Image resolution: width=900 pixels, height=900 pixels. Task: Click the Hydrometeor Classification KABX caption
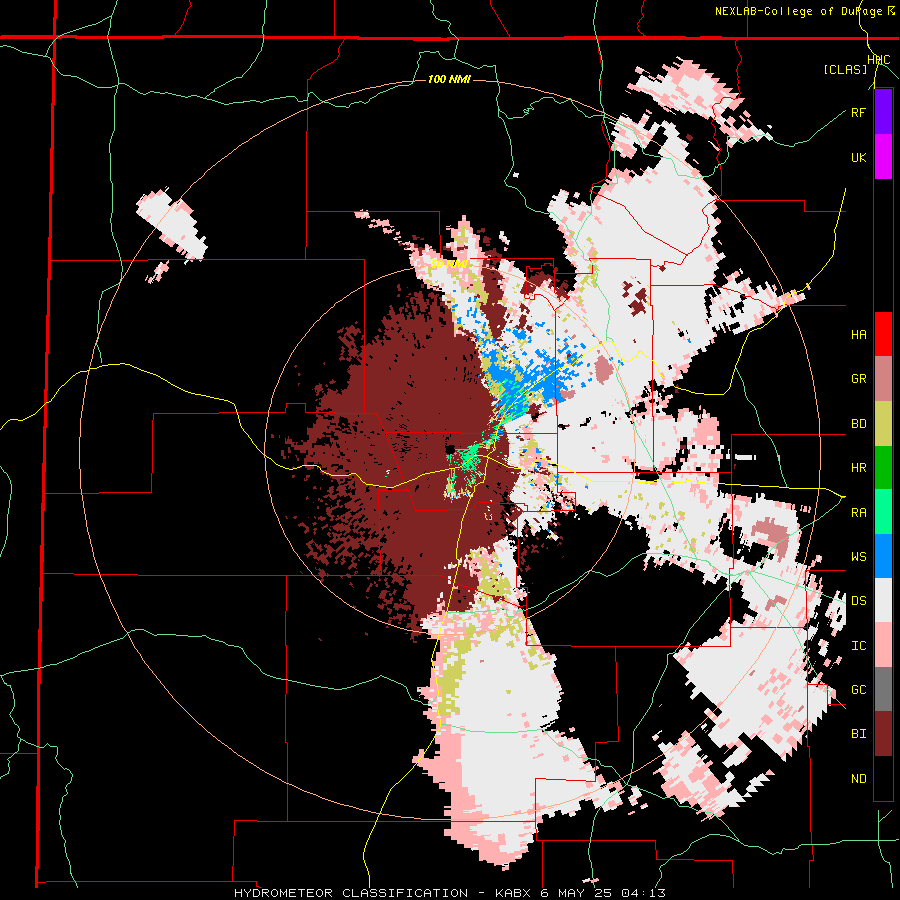point(450,893)
